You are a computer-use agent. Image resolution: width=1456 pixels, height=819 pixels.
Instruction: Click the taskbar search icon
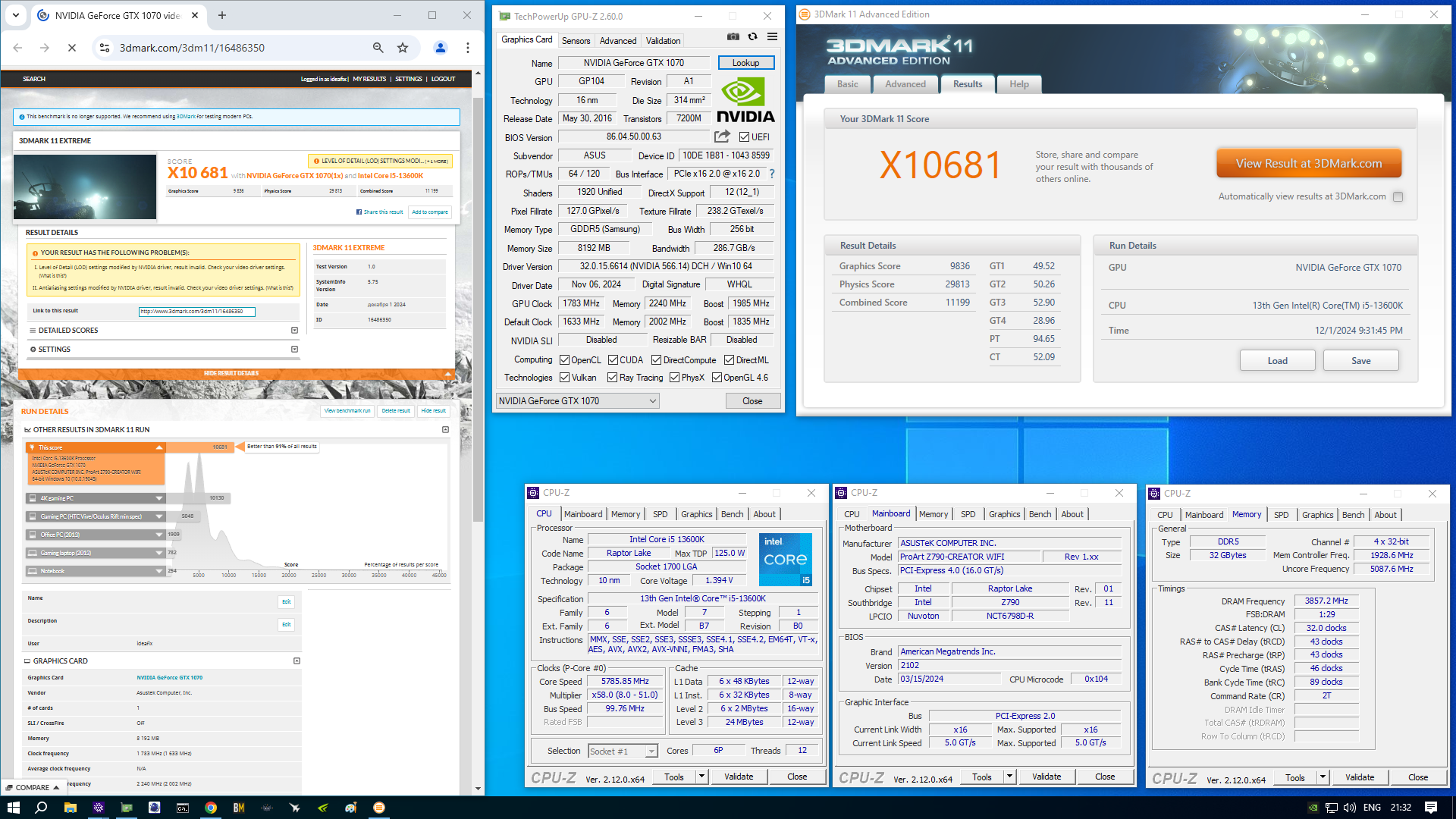pyautogui.click(x=41, y=808)
